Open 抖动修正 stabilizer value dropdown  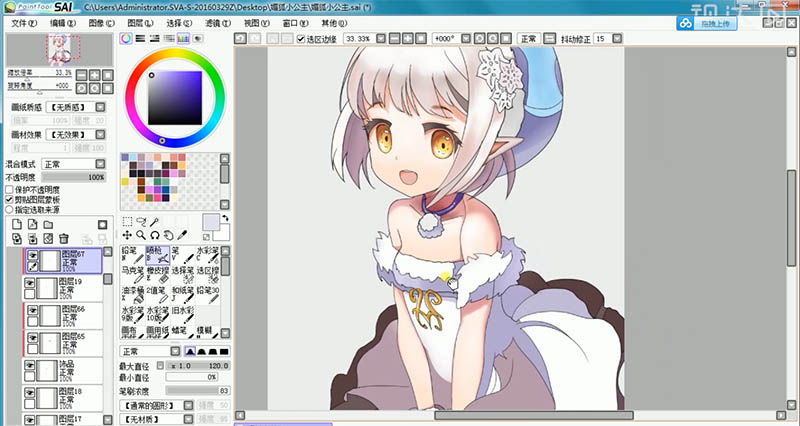coord(617,39)
